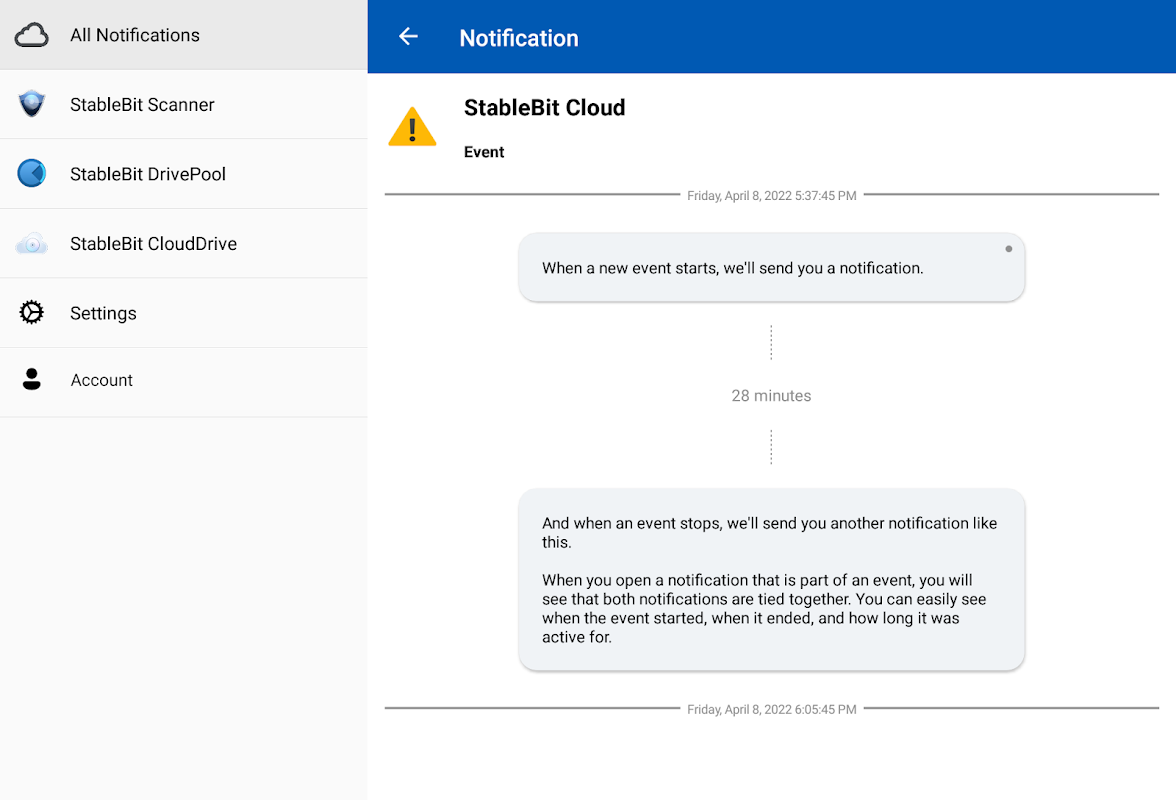Open StableBit DrivePool from the sidebar
This screenshot has height=800, width=1176.
[x=148, y=174]
